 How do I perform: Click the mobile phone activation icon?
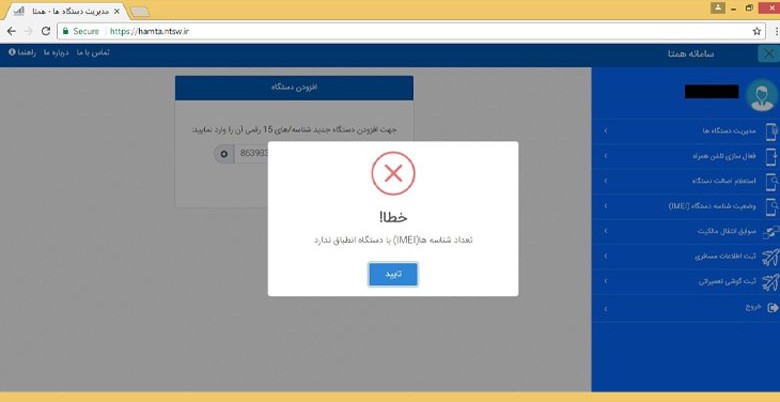[771, 156]
